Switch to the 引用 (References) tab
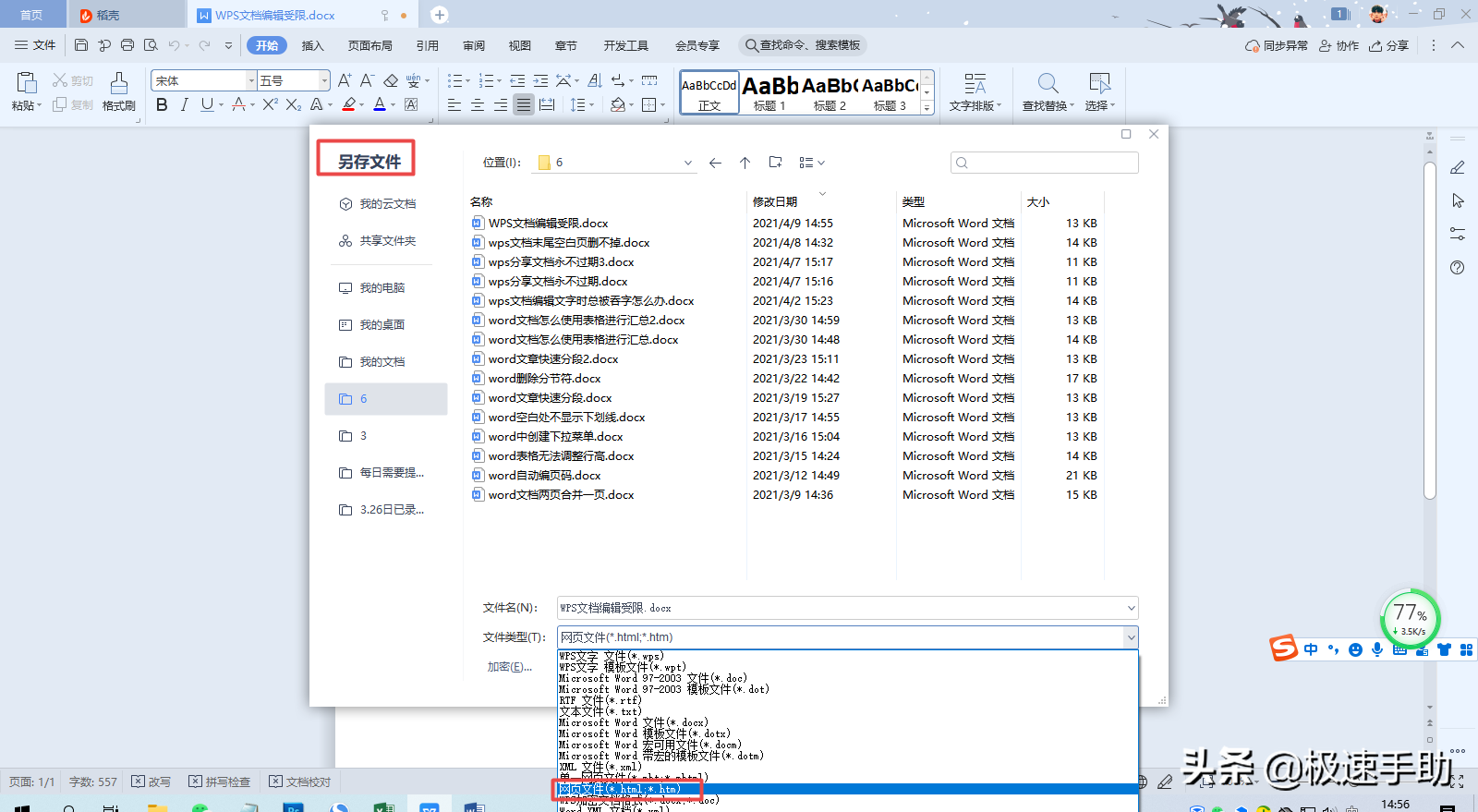The image size is (1478, 812). point(428,45)
